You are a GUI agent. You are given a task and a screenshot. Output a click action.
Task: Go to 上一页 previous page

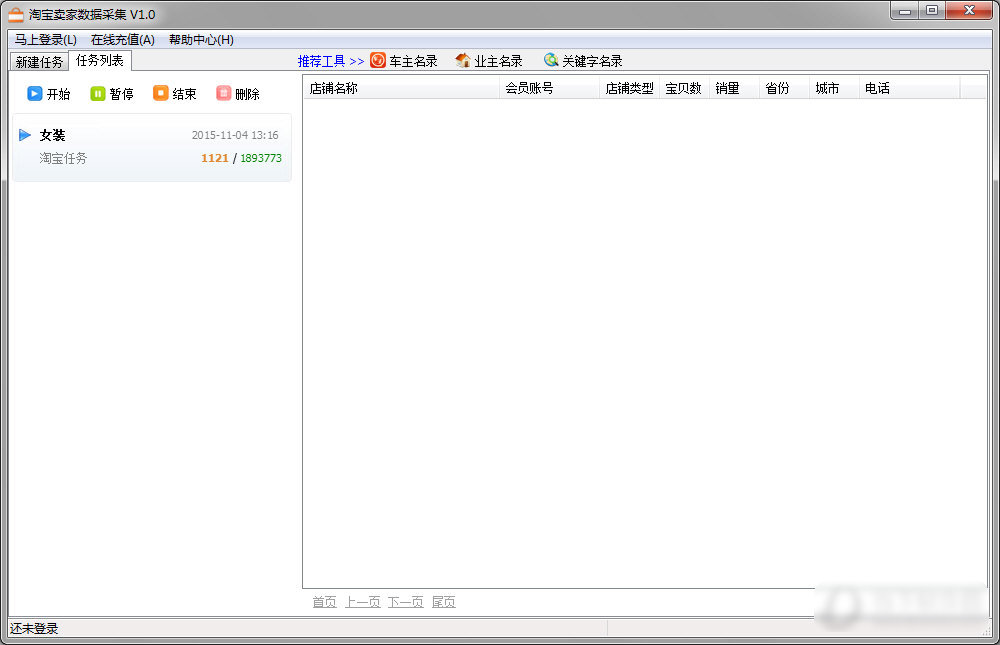pyautogui.click(x=363, y=602)
